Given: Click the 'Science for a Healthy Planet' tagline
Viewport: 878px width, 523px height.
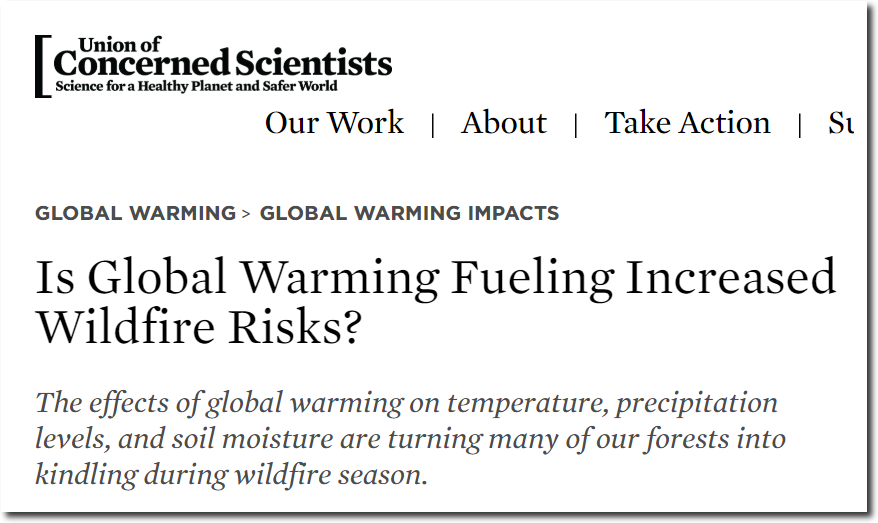Looking at the screenshot, I should pos(196,86).
